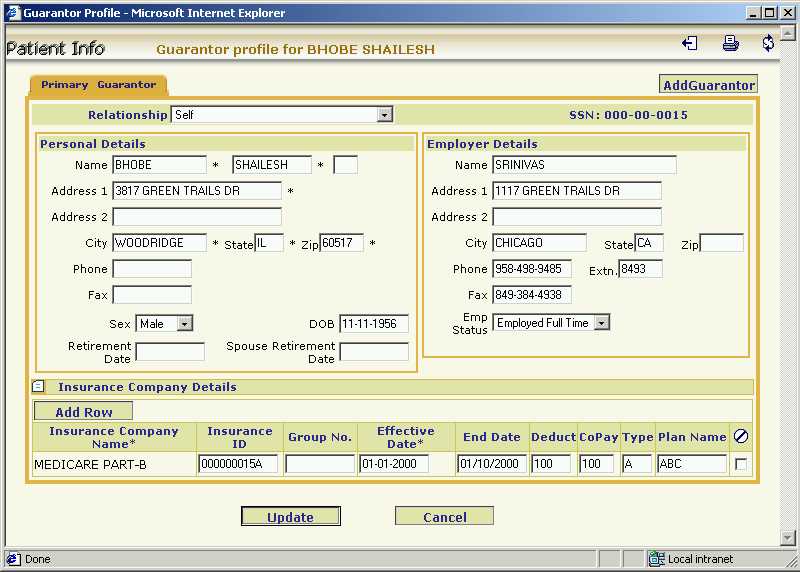Image resolution: width=800 pixels, height=572 pixels.
Task: Click the last name field BHOBE
Action: tap(160, 165)
